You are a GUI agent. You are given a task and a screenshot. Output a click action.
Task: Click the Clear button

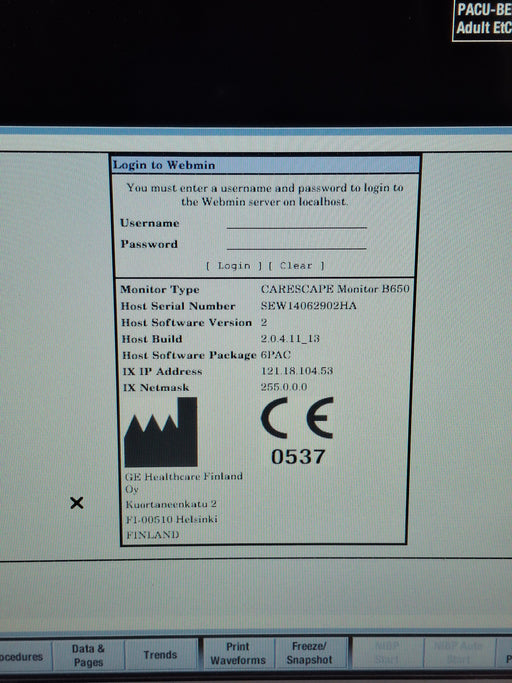pos(296,266)
